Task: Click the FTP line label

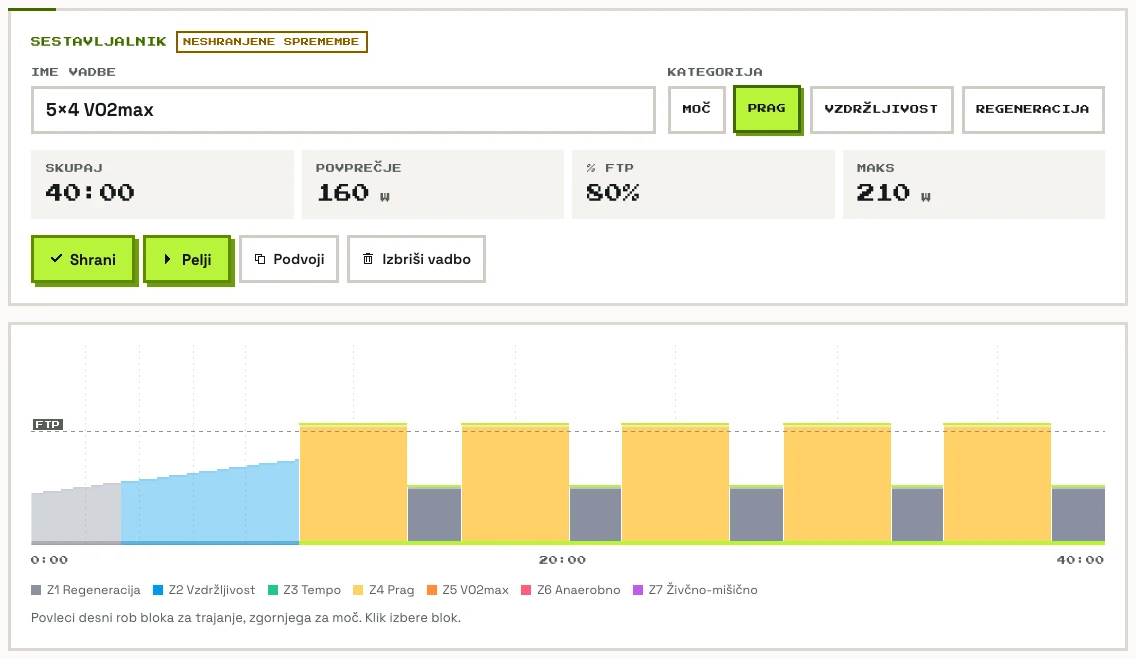Action: (x=48, y=424)
